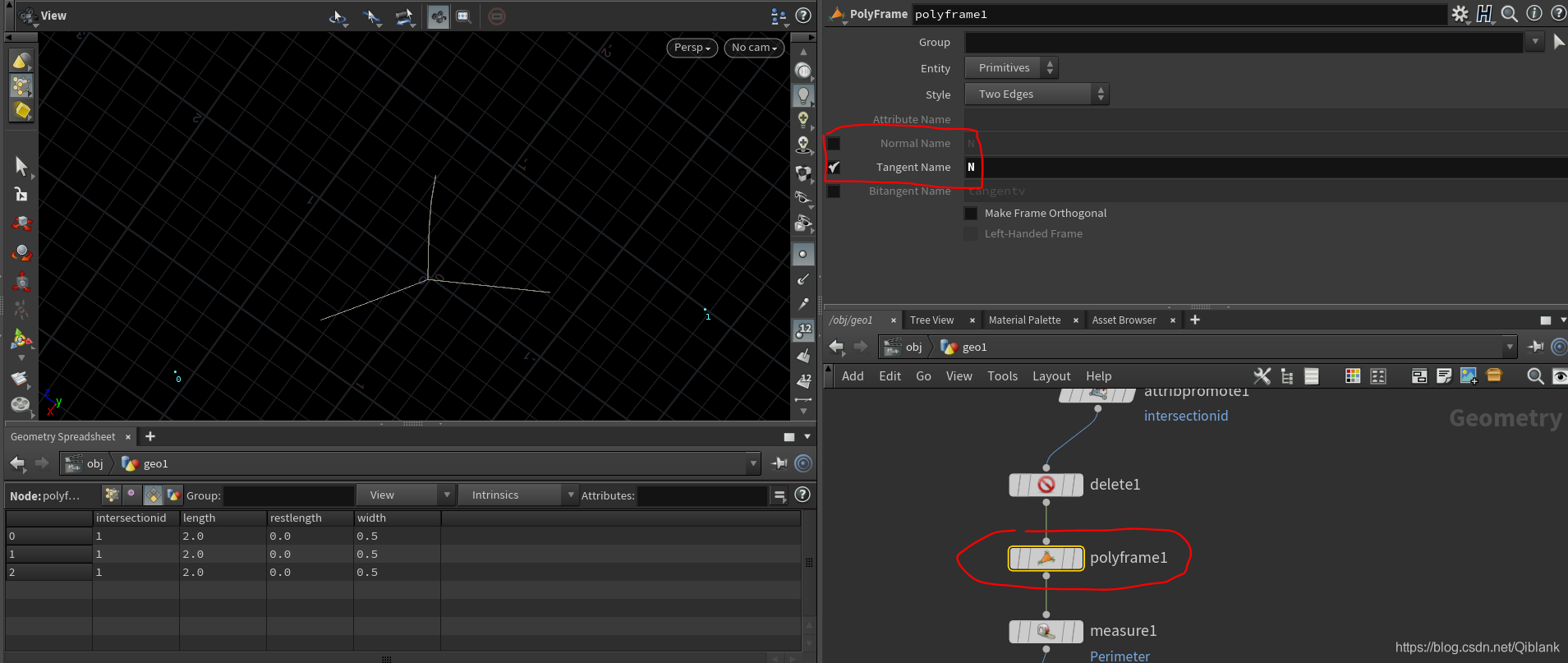
Task: Switch to the Tree View tab
Action: click(931, 320)
